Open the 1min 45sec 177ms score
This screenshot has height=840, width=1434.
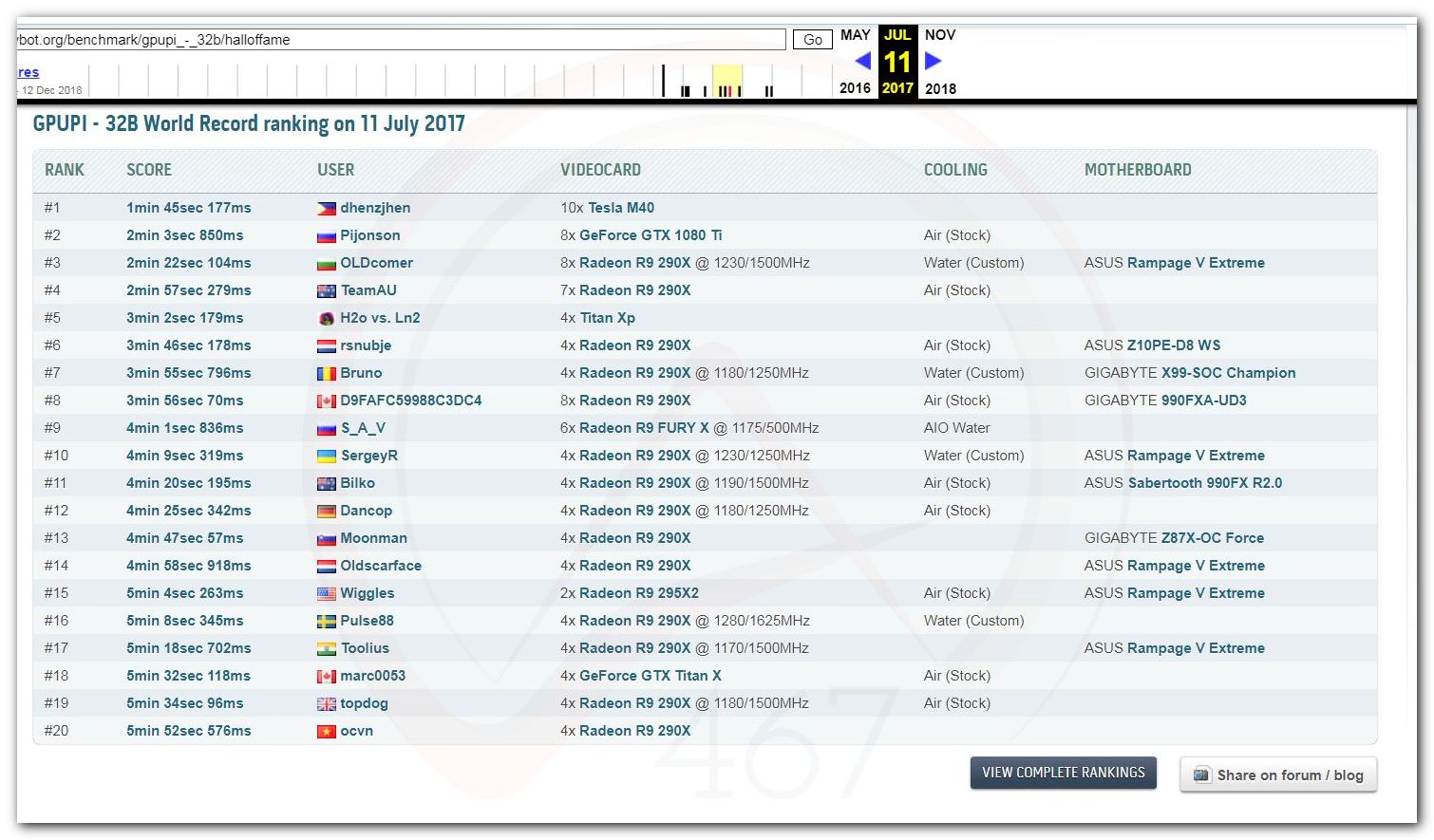(x=189, y=208)
